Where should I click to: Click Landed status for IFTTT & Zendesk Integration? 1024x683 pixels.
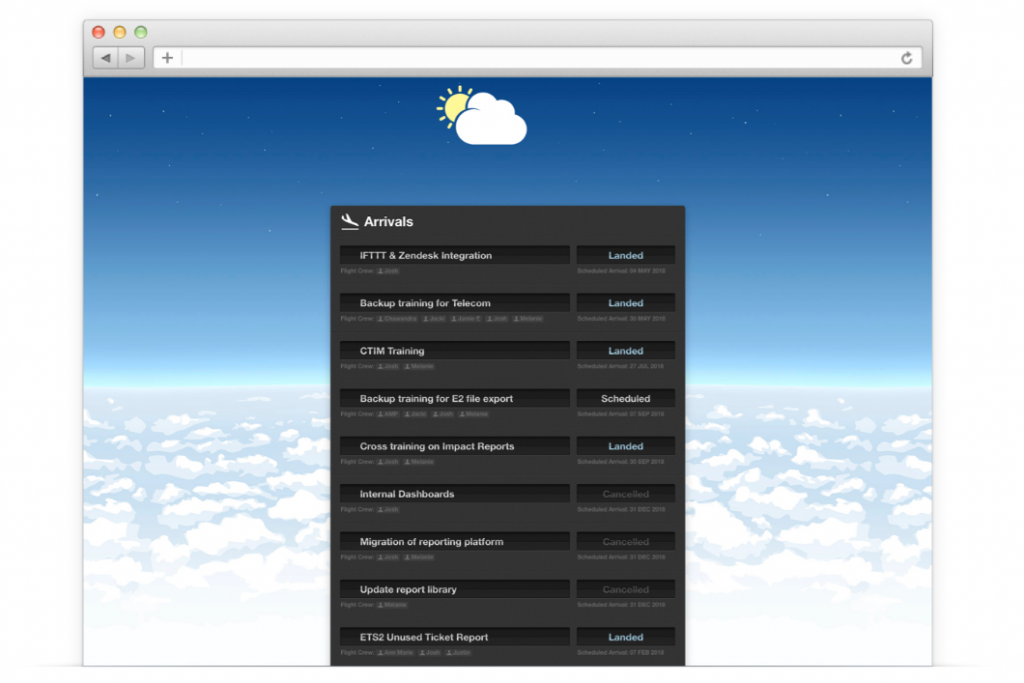point(626,255)
